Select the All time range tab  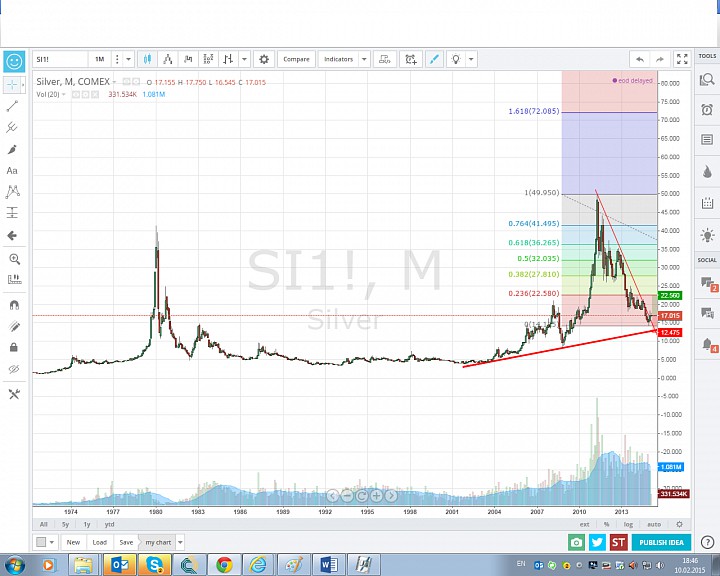point(44,524)
